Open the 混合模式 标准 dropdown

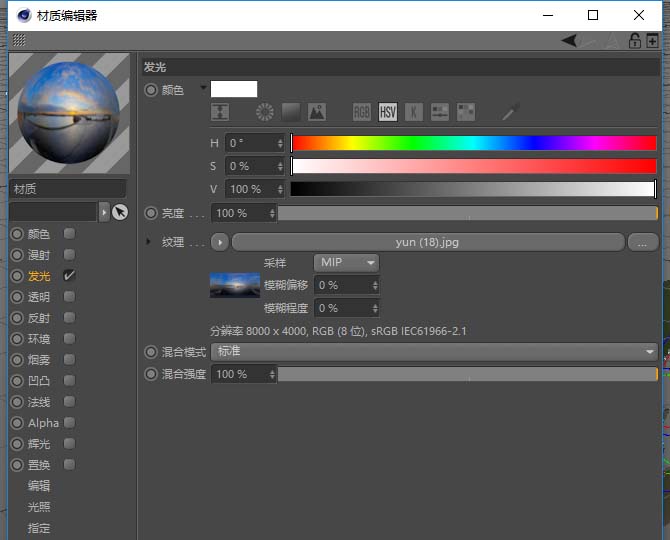point(434,352)
